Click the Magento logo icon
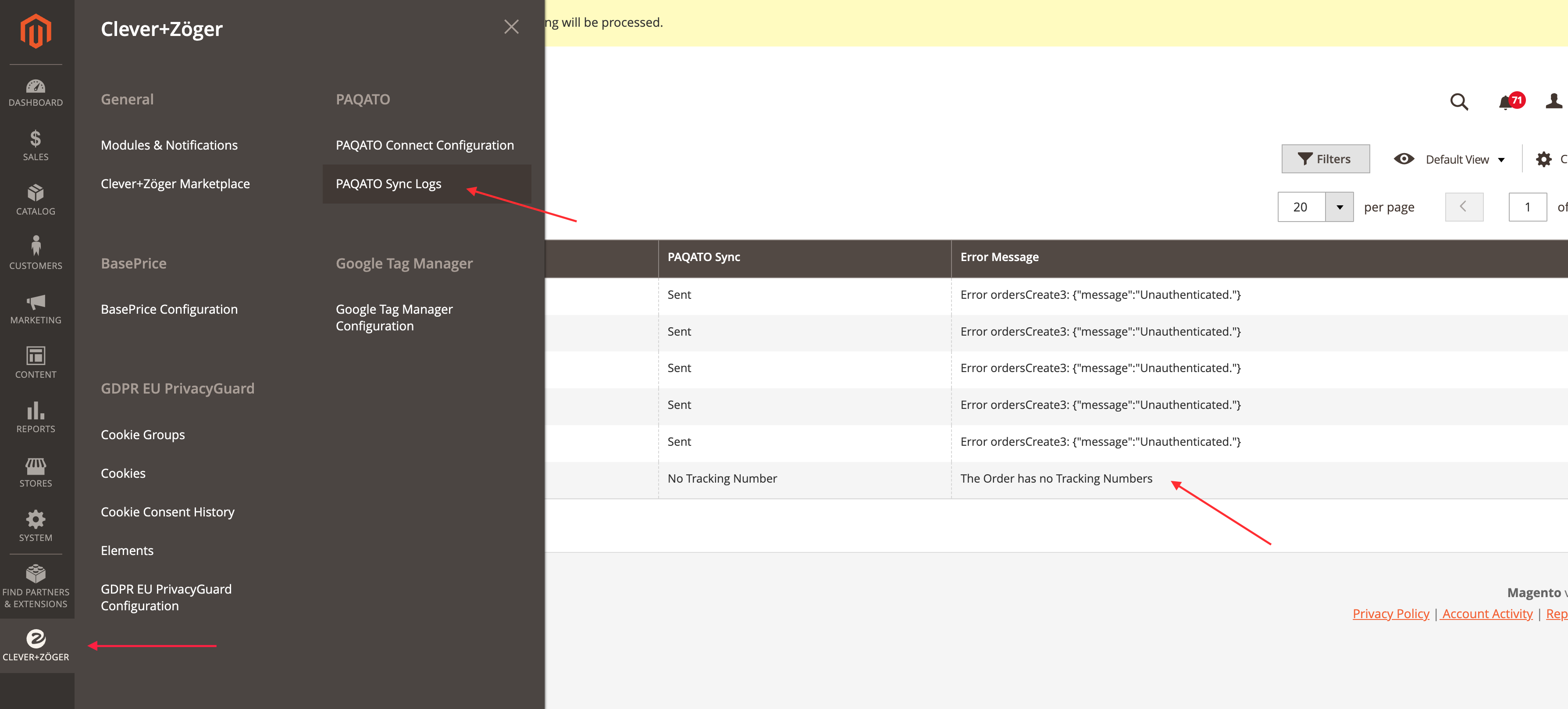The image size is (1568, 709). [36, 30]
